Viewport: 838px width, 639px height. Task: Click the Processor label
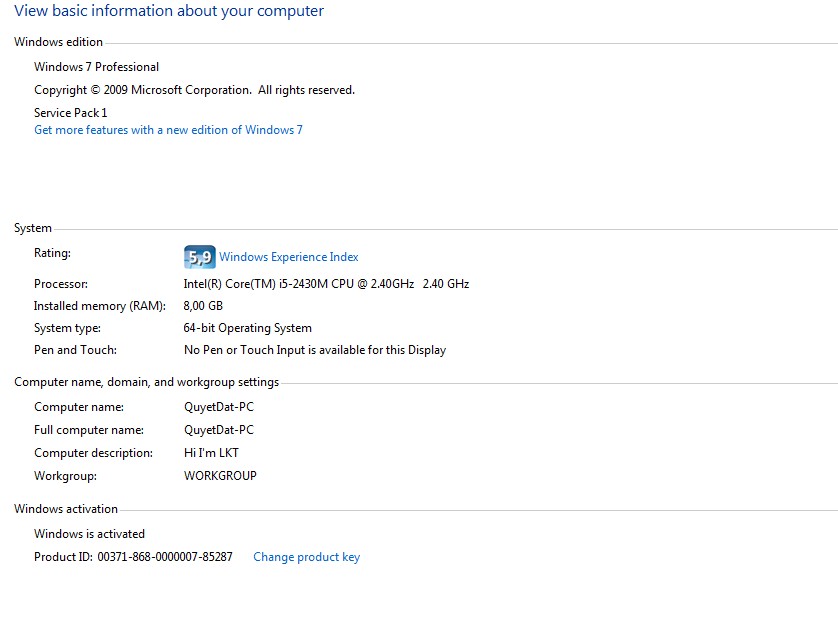[61, 284]
